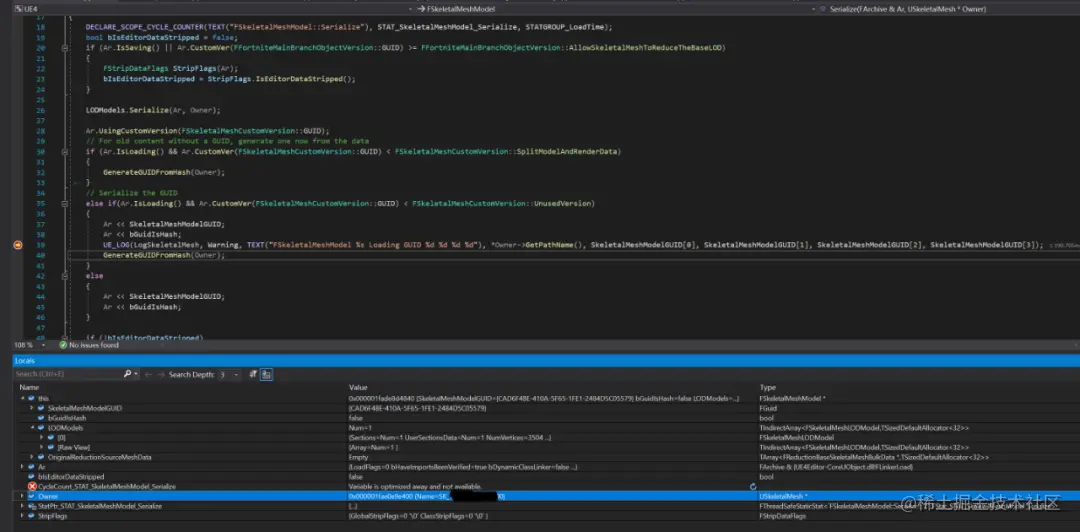Click the pin/filter icon next to Search Depth
Image resolution: width=1080 pixels, height=532 pixels.
pos(253,374)
